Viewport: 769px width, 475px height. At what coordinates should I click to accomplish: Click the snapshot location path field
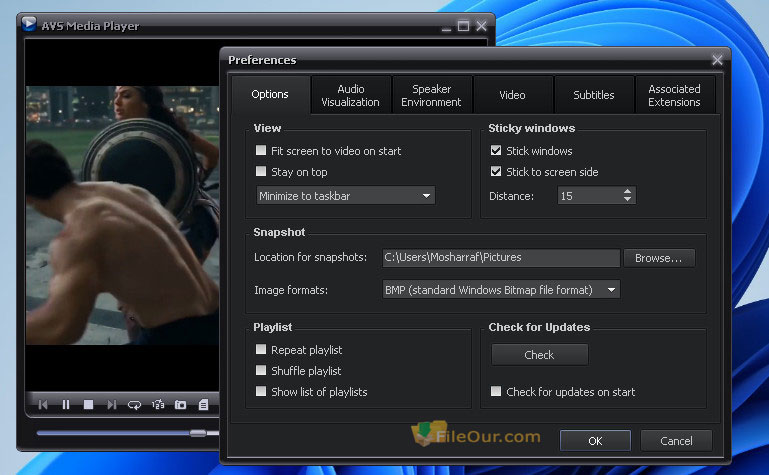point(501,257)
